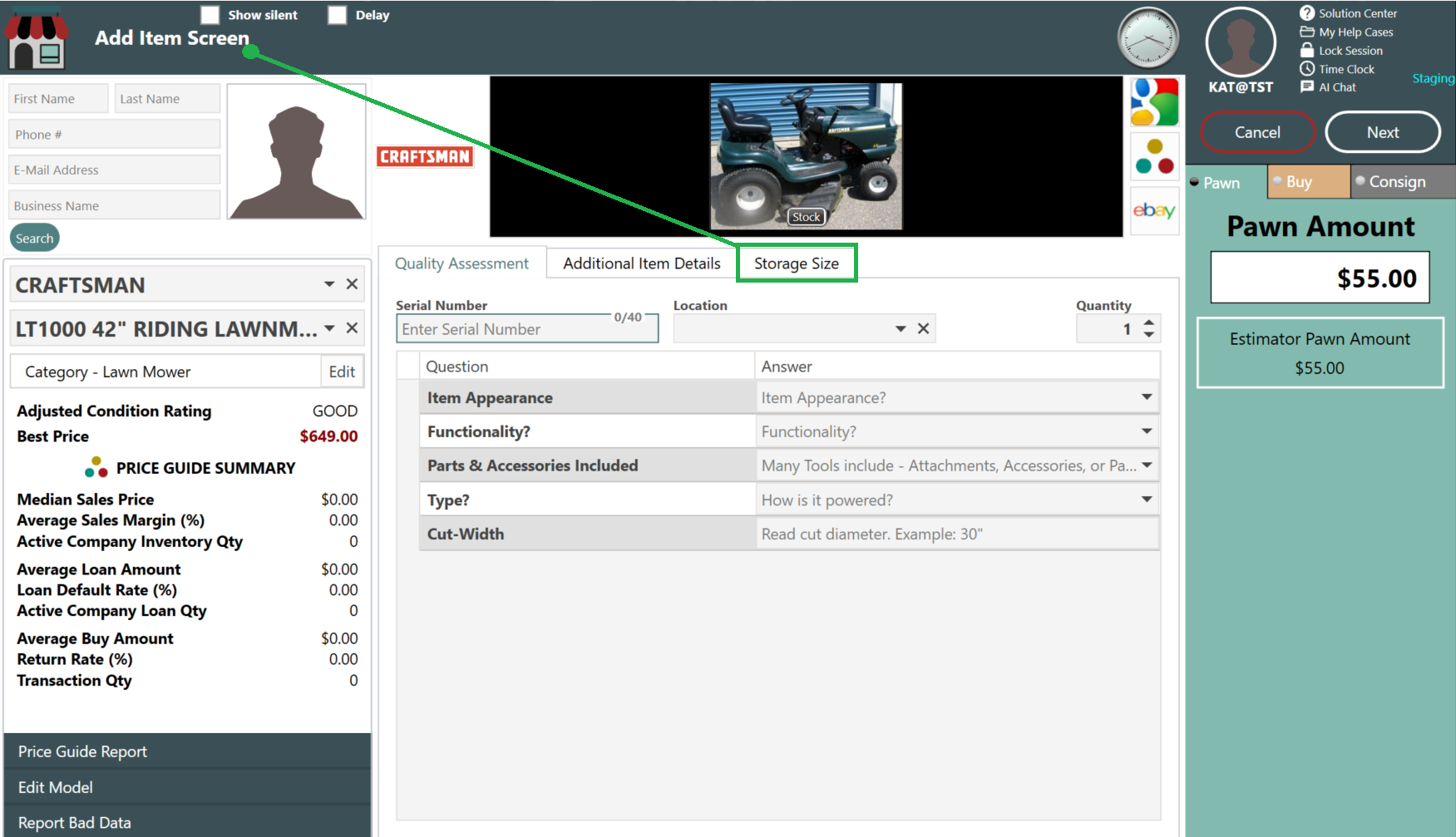The image size is (1456, 837).
Task: Click the Pawn Amount $55.00 field
Action: (x=1320, y=278)
